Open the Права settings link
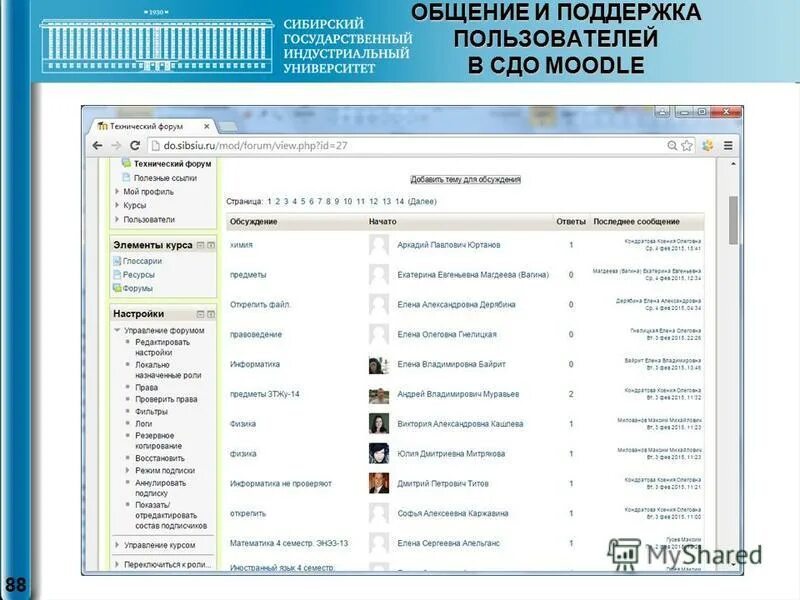Screen dimensions: 800x600 [x=146, y=387]
